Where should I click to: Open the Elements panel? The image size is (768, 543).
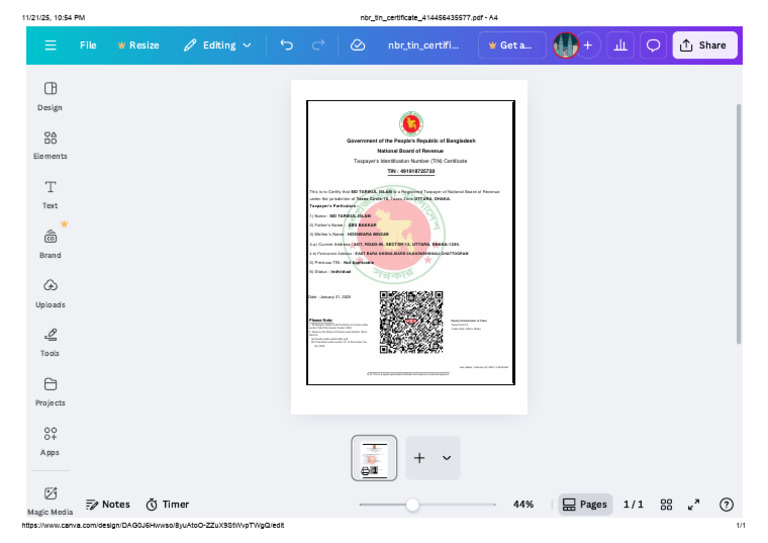[x=50, y=145]
